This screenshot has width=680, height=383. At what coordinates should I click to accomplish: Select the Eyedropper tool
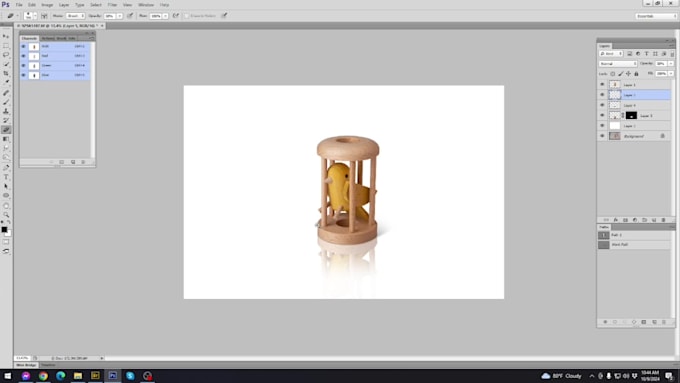(x=6, y=82)
